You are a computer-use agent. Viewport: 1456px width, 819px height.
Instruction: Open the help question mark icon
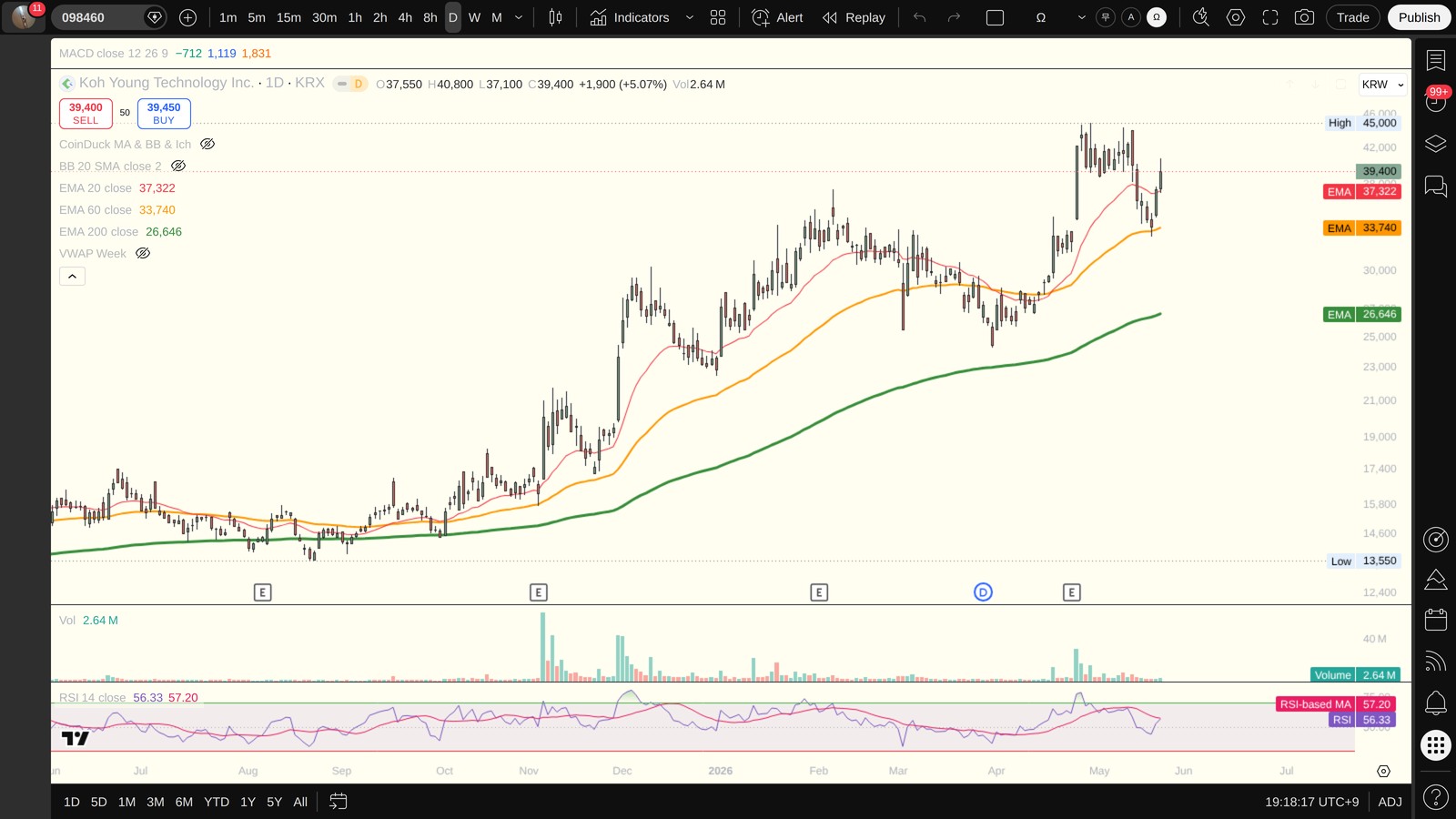click(1436, 798)
